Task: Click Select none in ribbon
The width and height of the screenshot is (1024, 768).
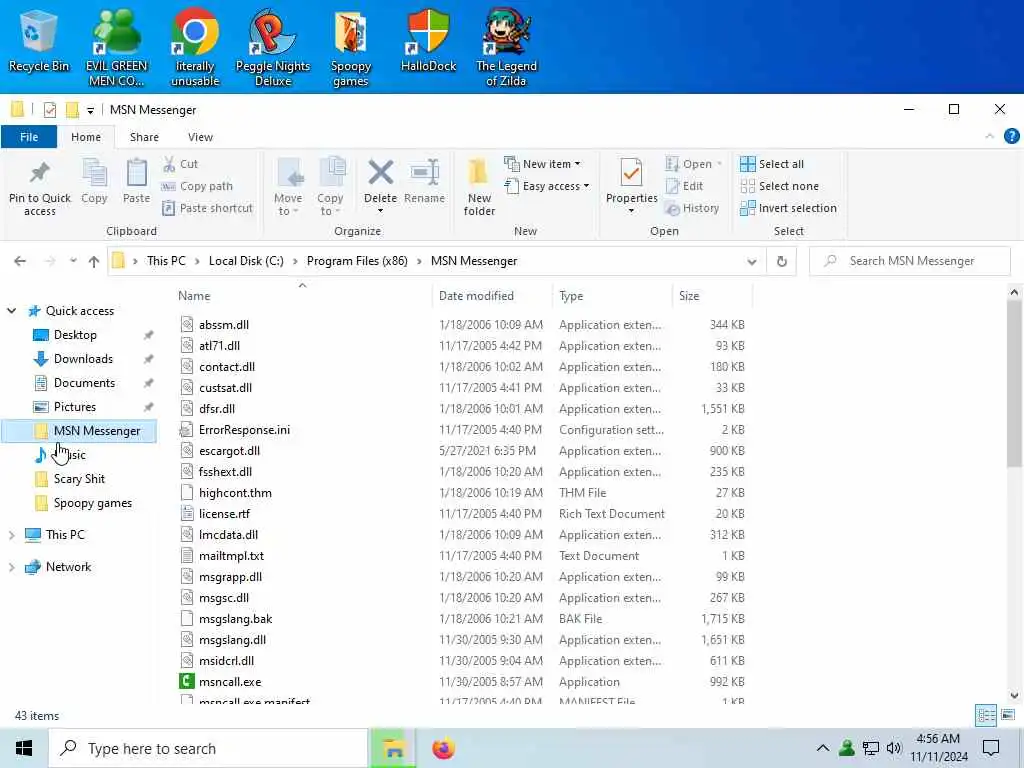Action: (x=779, y=186)
